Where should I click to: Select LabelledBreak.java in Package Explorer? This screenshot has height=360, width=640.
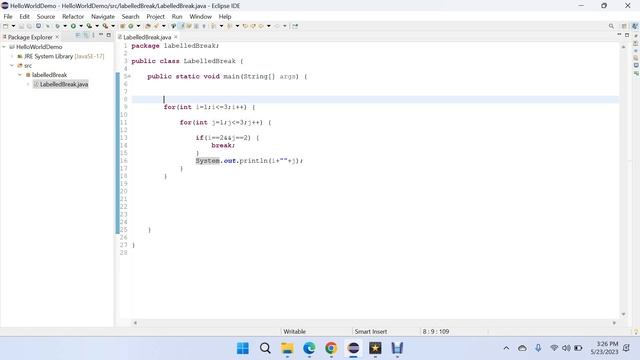click(60, 84)
